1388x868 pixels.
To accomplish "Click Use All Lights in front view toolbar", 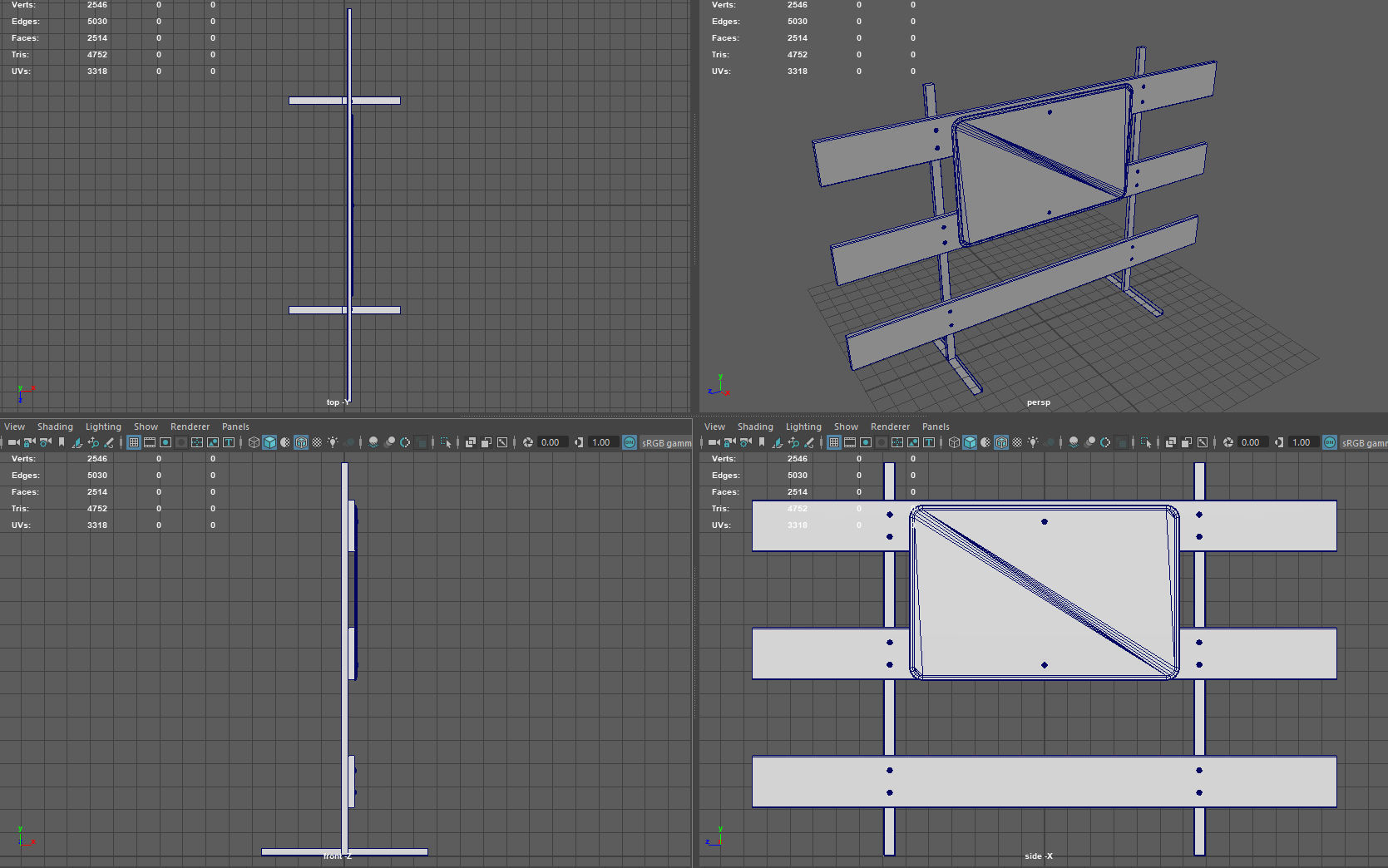I will click(333, 442).
